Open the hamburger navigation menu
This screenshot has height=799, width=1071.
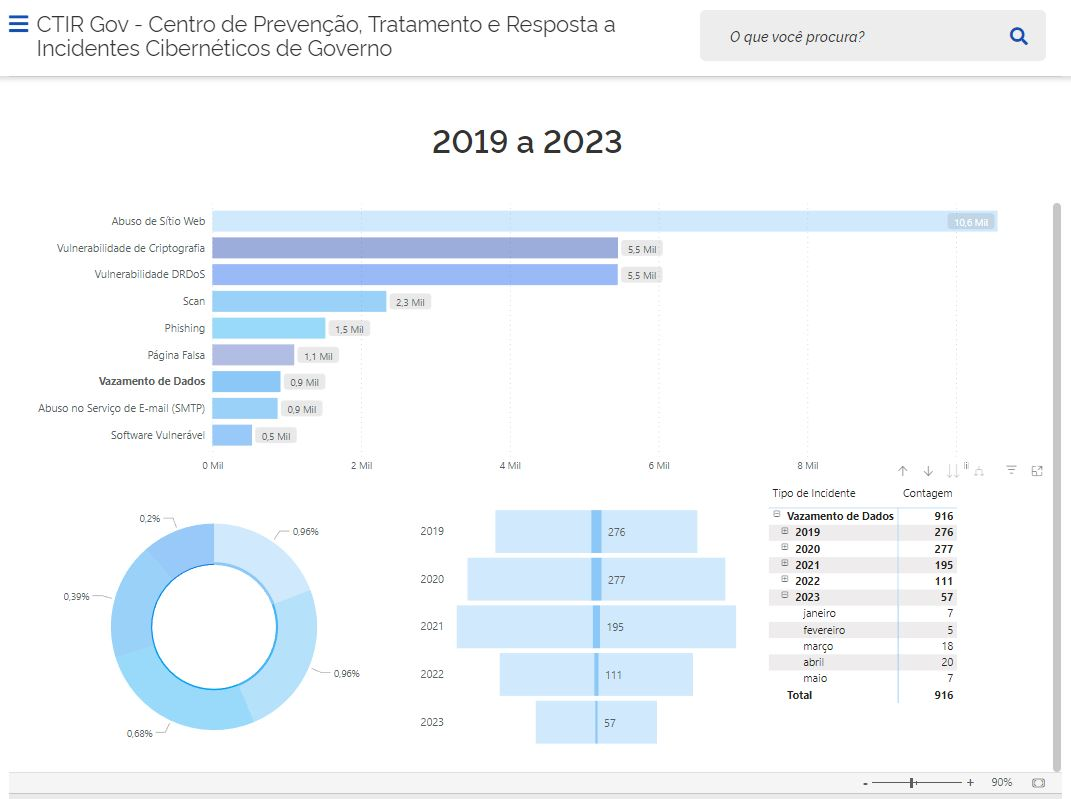(18, 25)
